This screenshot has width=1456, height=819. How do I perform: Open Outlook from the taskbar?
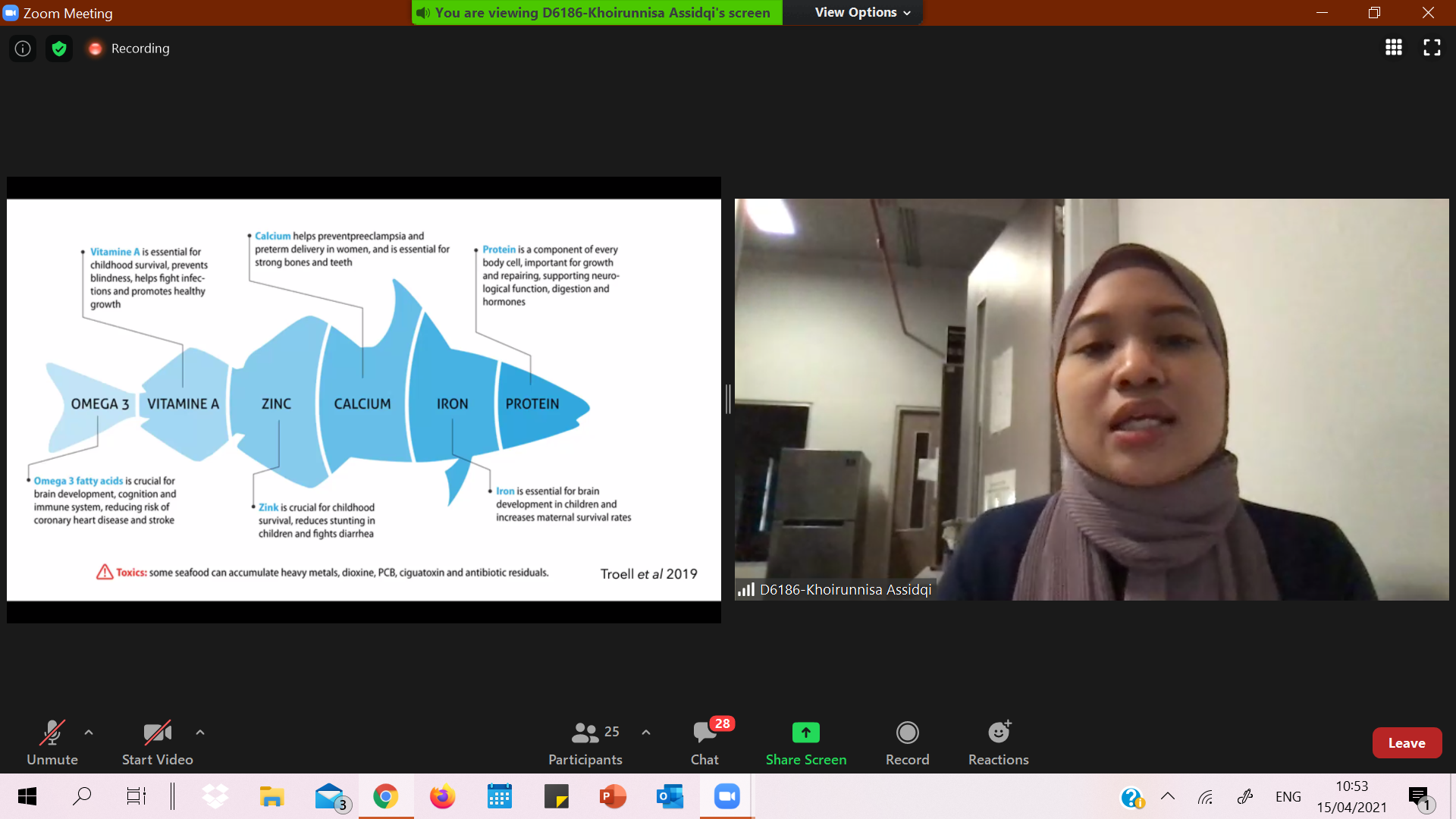[670, 796]
